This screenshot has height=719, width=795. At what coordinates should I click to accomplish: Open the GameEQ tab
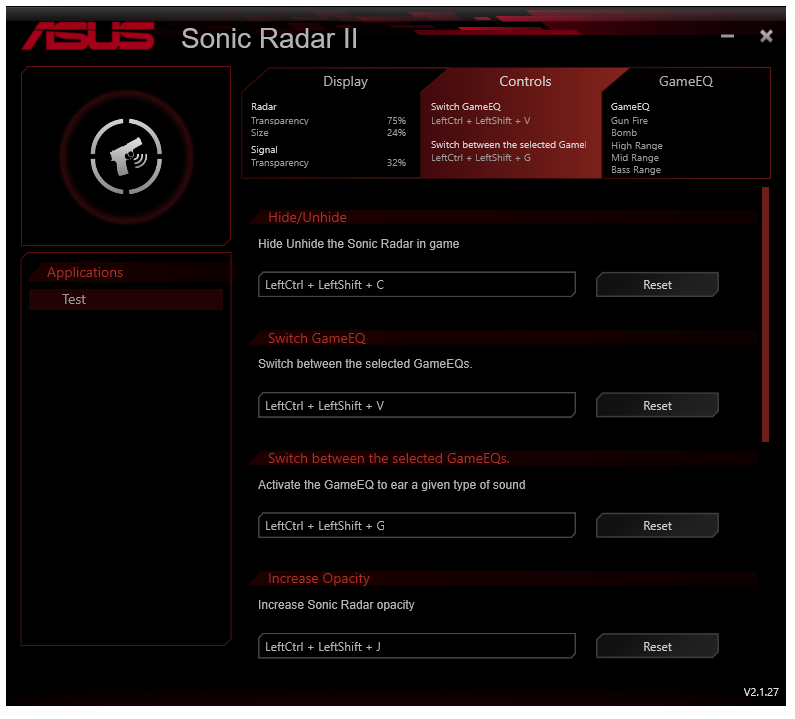pyautogui.click(x=686, y=82)
